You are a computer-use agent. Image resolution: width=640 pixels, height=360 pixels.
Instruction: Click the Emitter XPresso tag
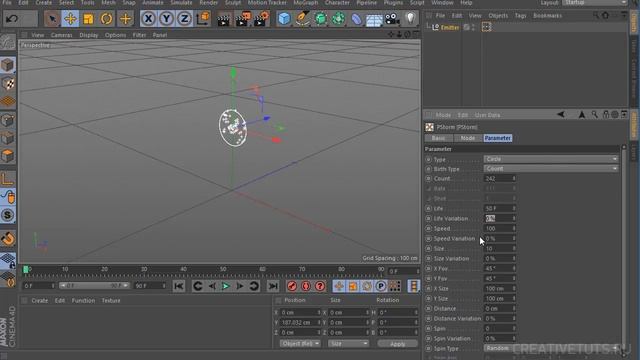[486, 27]
